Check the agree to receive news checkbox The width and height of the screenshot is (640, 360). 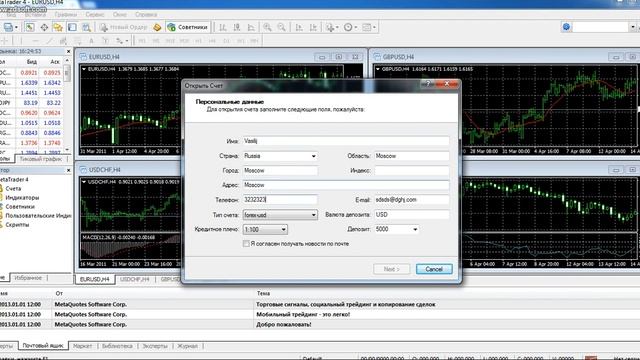pyautogui.click(x=246, y=244)
